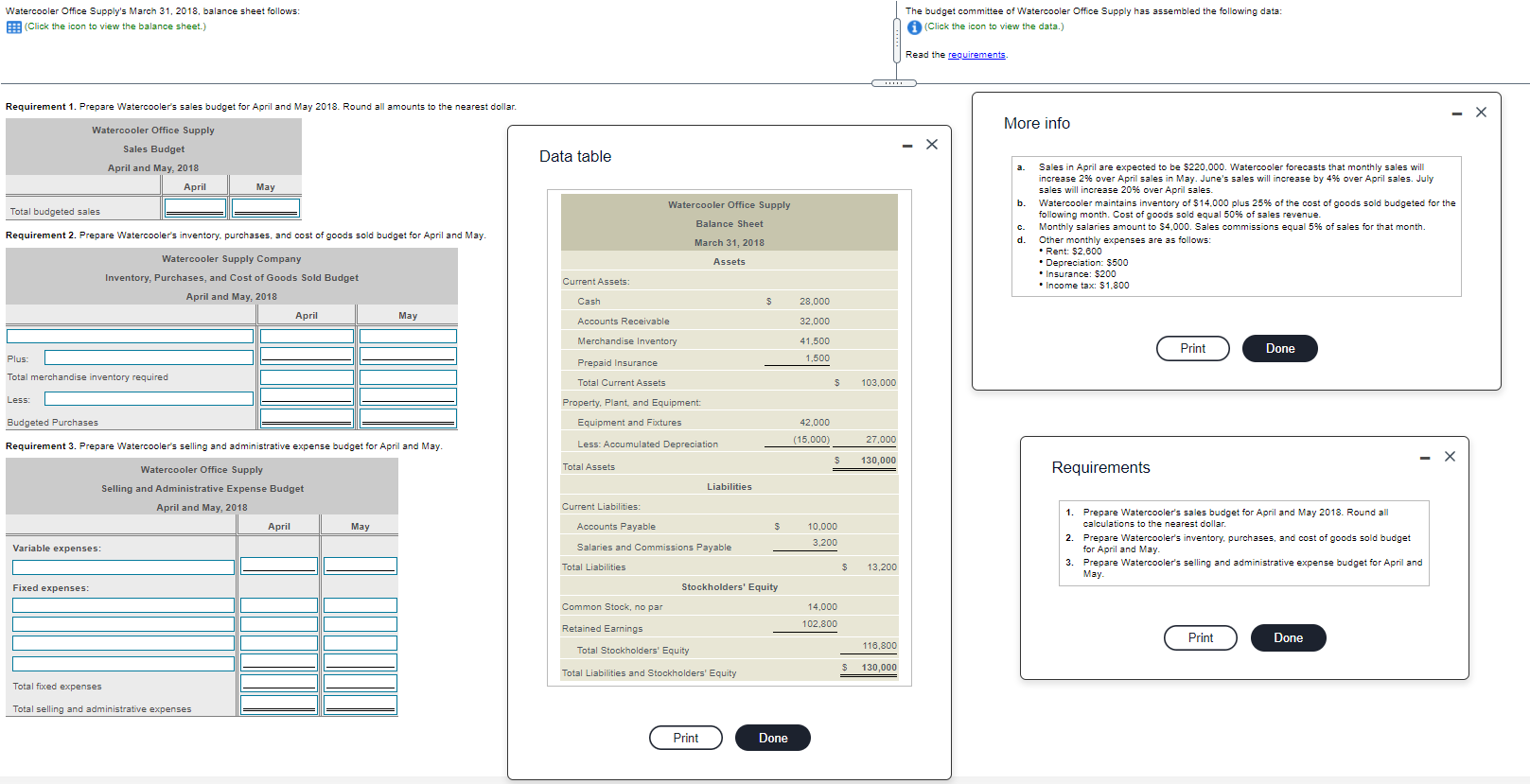The width and height of the screenshot is (1530, 784).
Task: Select May Budgeted Purchases field
Action: [408, 419]
